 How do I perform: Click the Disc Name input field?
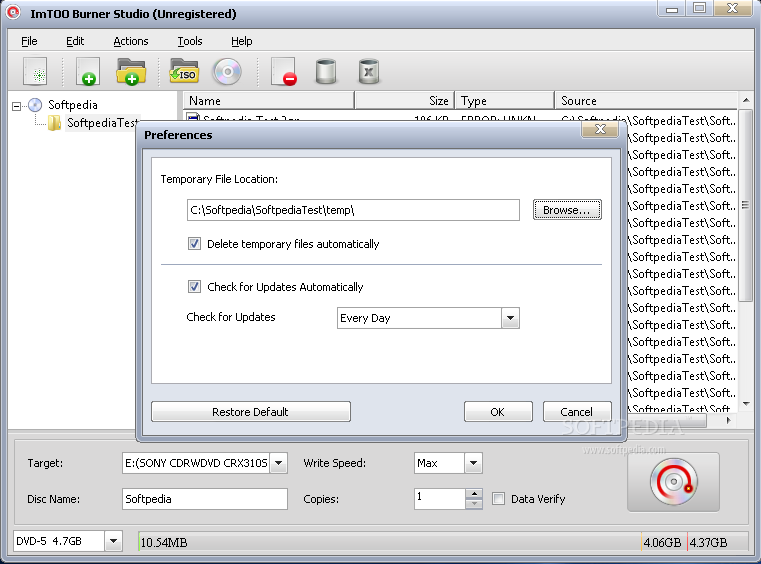point(205,498)
